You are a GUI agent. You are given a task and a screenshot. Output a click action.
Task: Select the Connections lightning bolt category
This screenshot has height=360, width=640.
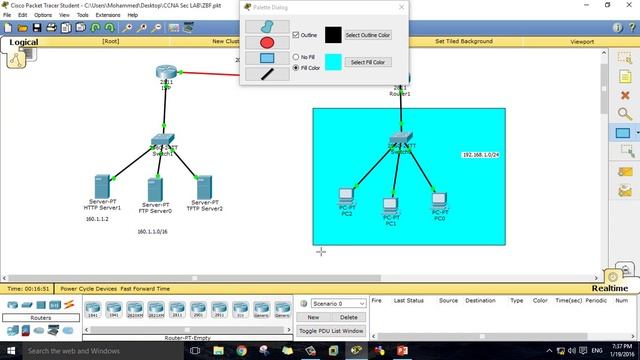click(x=69, y=304)
